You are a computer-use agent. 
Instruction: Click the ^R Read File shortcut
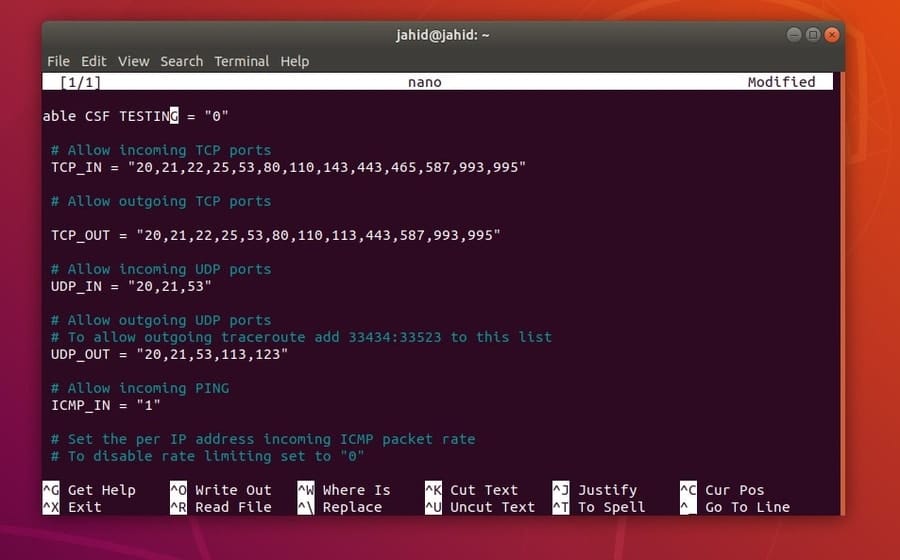point(220,507)
